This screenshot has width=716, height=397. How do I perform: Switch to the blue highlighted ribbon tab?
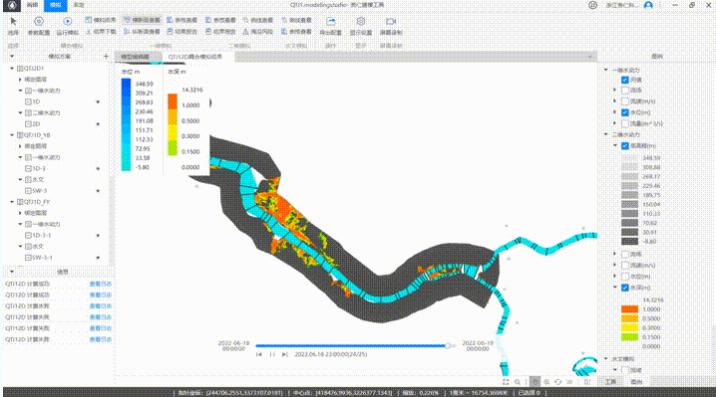coord(56,5)
